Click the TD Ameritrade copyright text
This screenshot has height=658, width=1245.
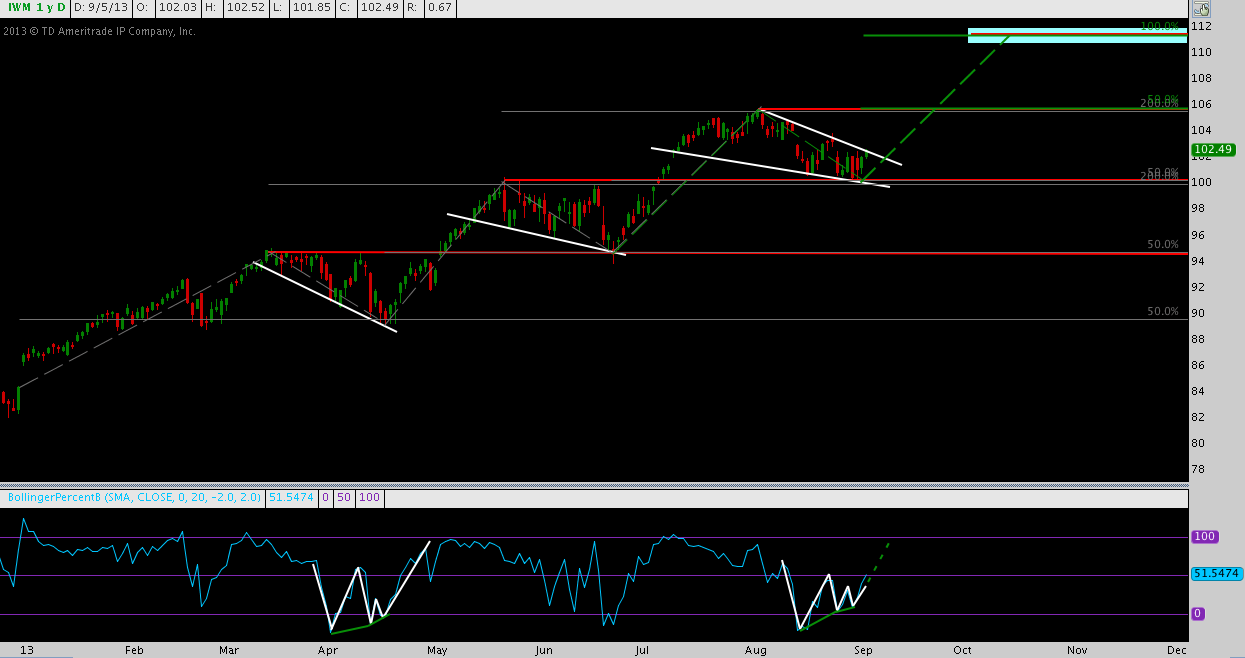[x=99, y=31]
